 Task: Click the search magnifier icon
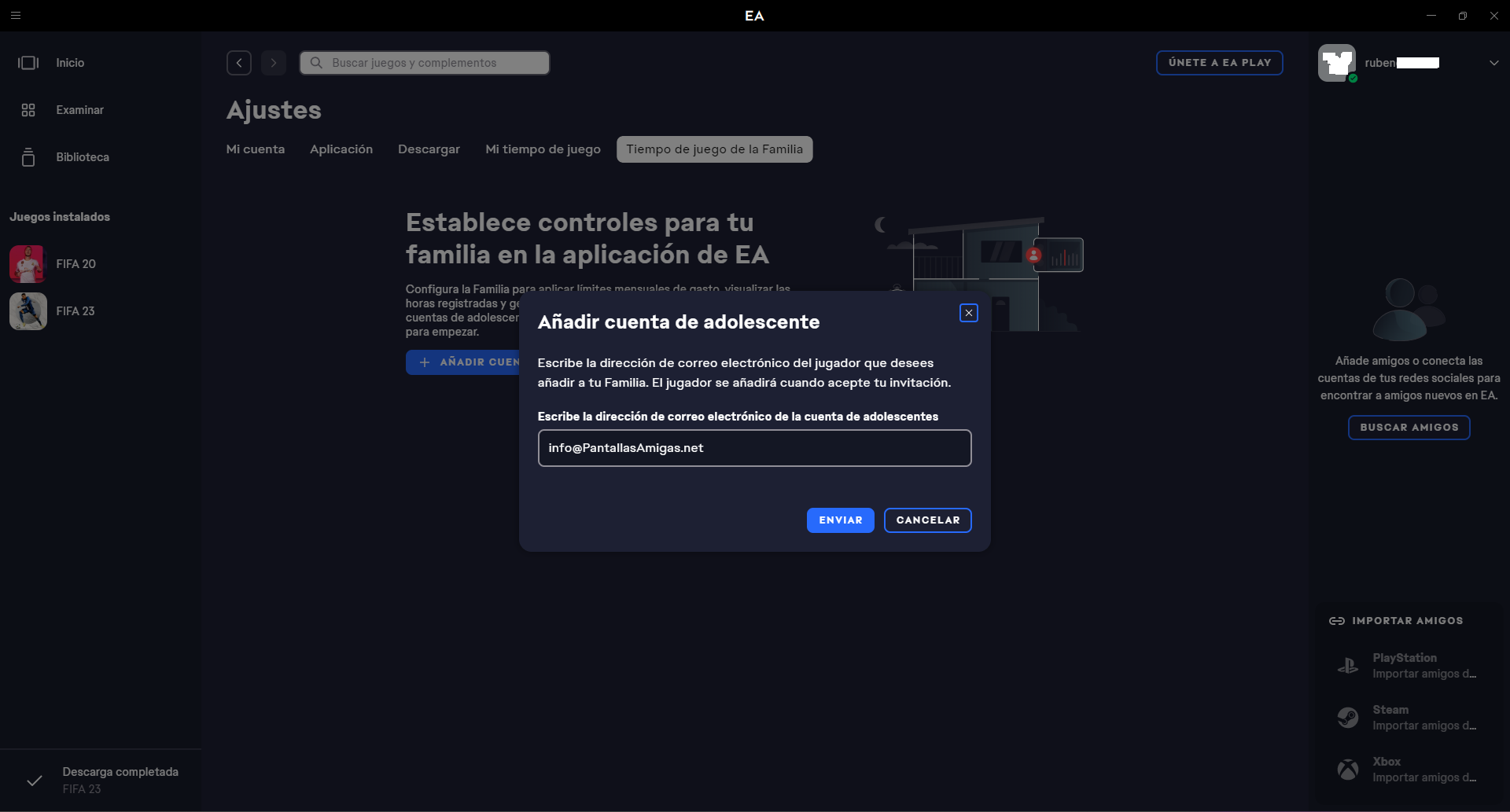(x=316, y=63)
